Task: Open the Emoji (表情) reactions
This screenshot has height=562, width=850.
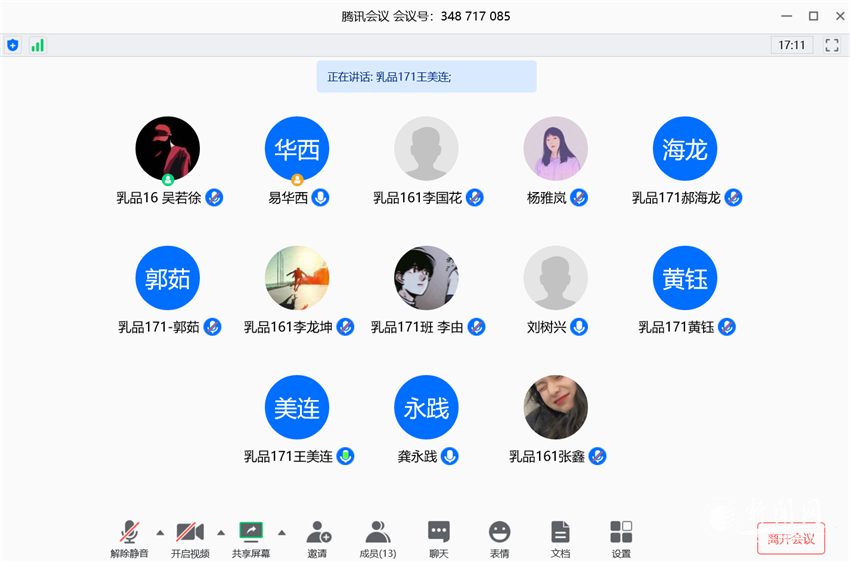Action: (x=499, y=537)
